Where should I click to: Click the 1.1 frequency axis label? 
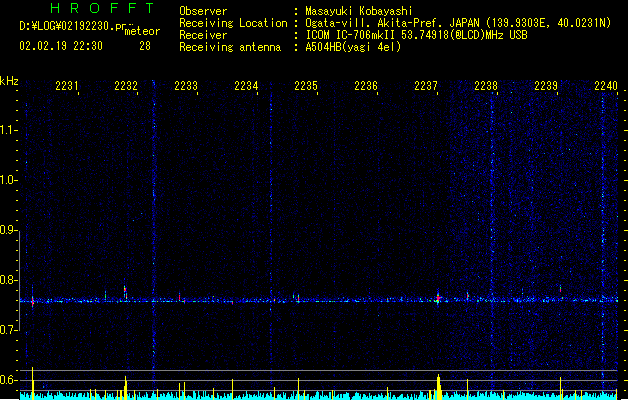(x=9, y=130)
